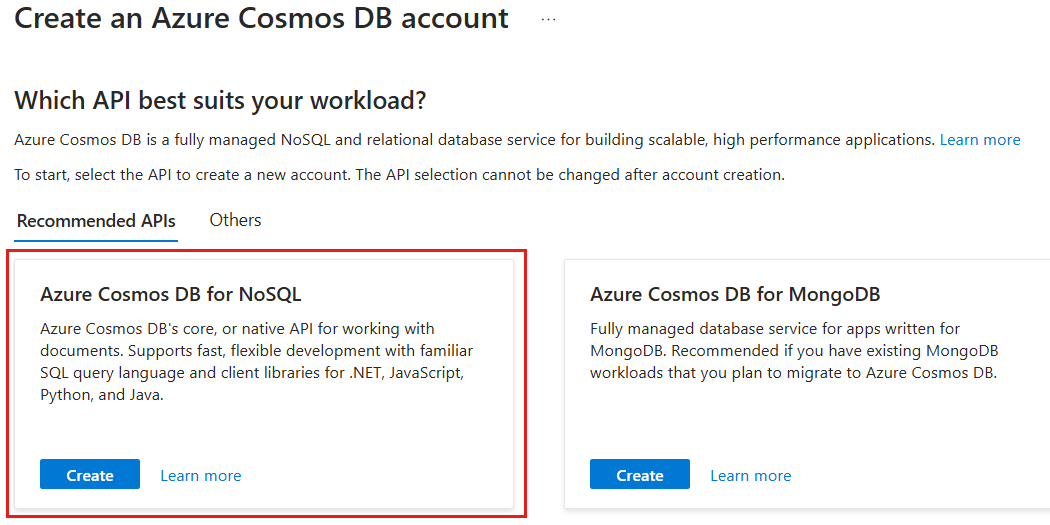Open Learn more in the MongoDB card
The image size is (1050, 525).
(x=750, y=476)
